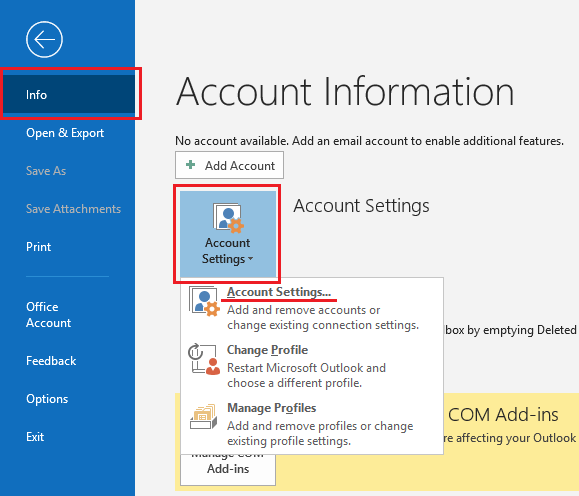Choose the Account Settings... menu entry text
Image resolution: width=579 pixels, height=496 pixels.
point(279,292)
